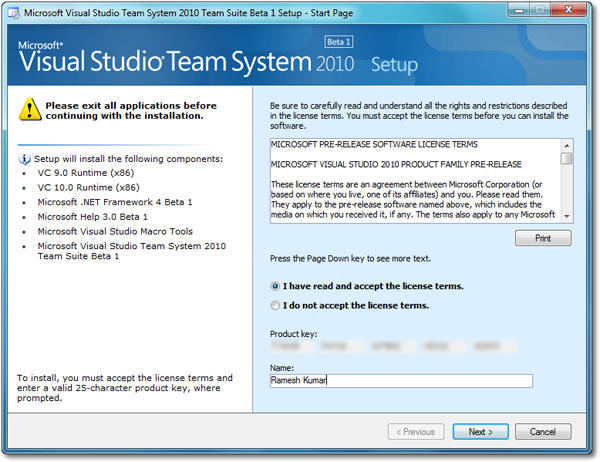Click 'VC 9.0 Runtime (x86)' component
This screenshot has height=462, width=600.
[x=86, y=173]
